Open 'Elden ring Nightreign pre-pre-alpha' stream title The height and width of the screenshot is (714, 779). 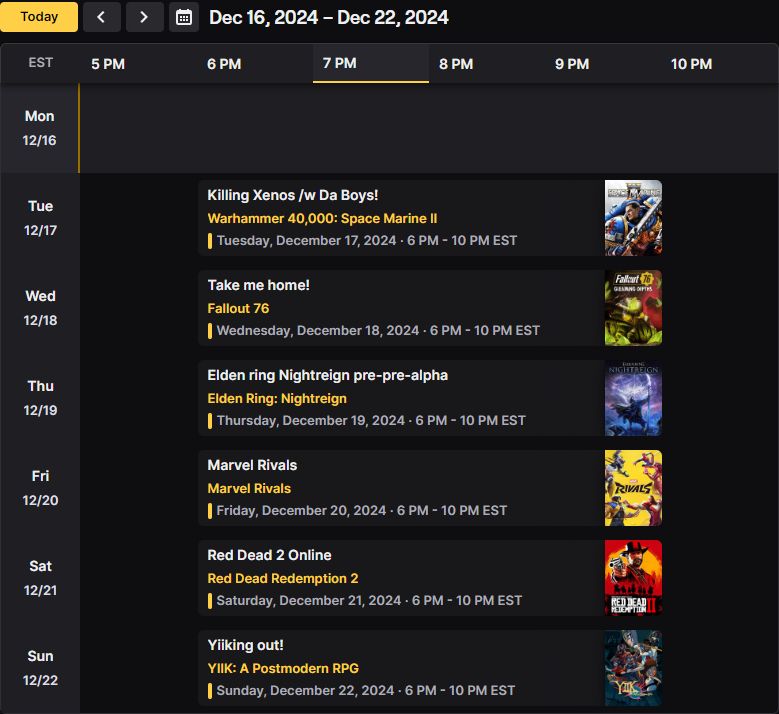tap(327, 375)
